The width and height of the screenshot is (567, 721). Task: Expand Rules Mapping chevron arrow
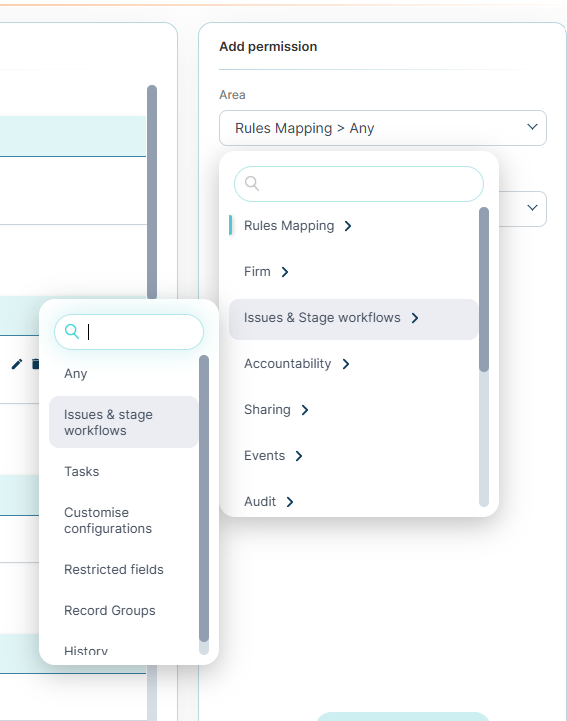(x=348, y=226)
